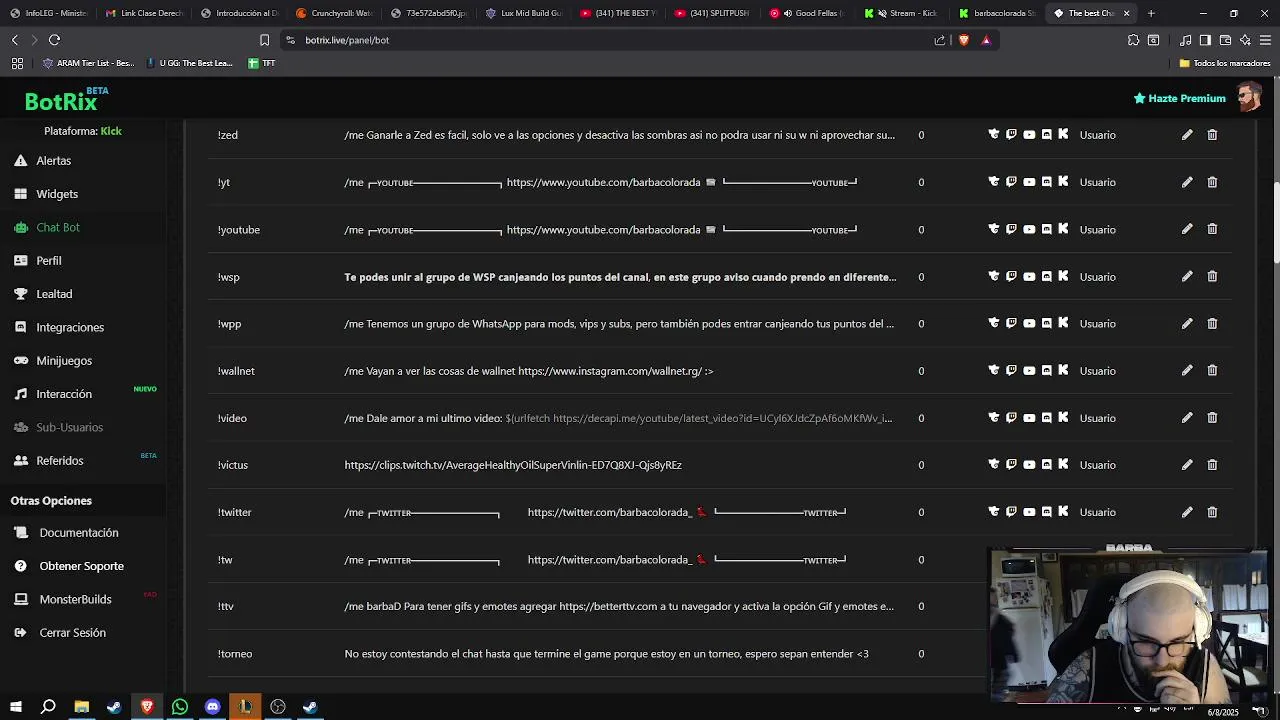The image size is (1280, 720).
Task: Click the Kick icon in !victus row
Action: (x=1063, y=464)
